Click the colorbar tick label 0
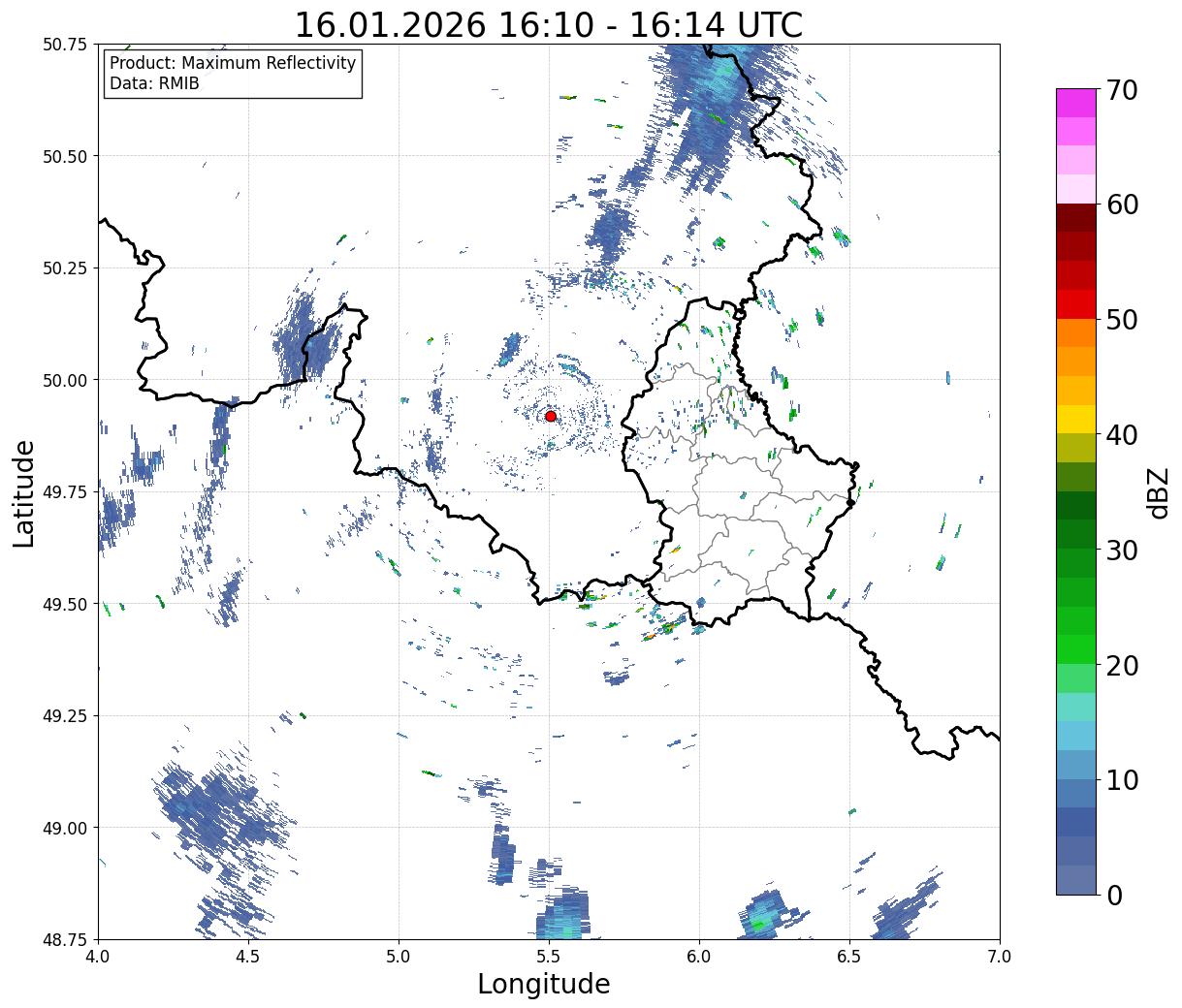The image size is (1182, 1008). (x=1114, y=895)
